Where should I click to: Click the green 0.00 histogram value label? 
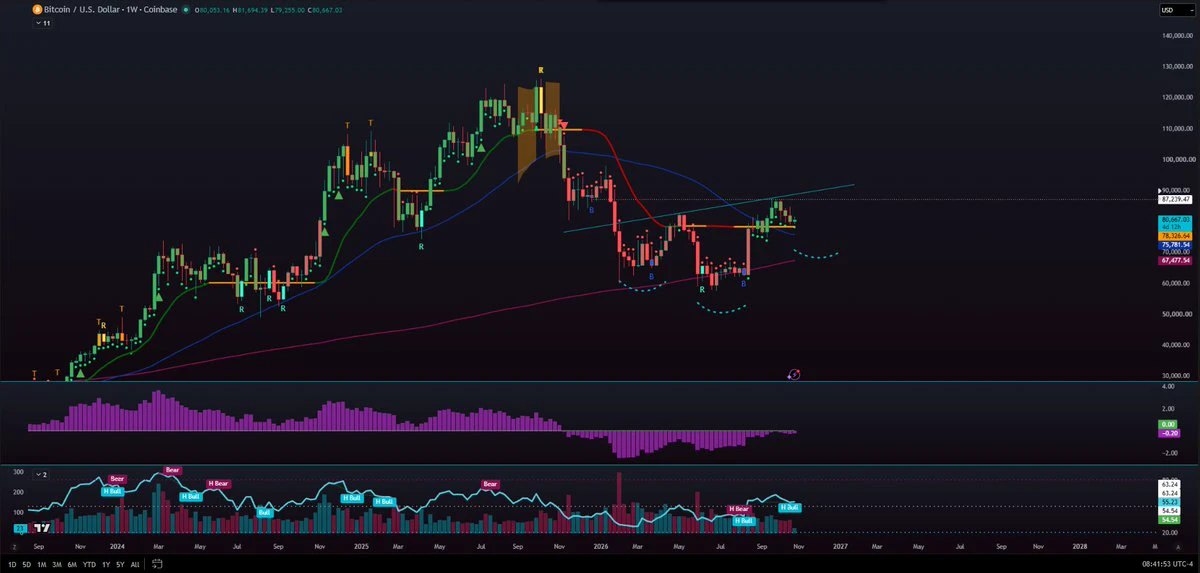1168,425
